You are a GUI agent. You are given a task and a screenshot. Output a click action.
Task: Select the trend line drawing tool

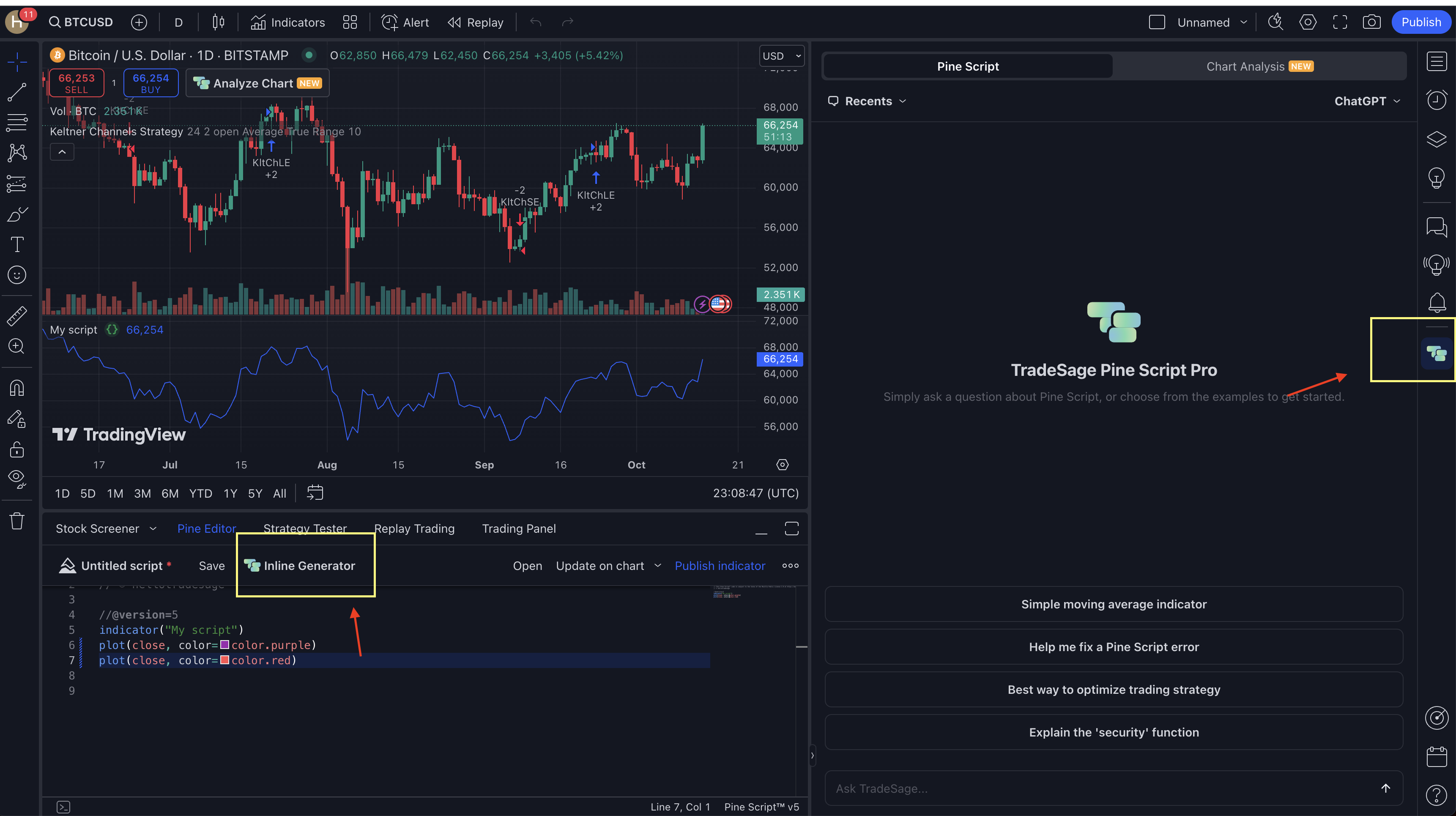17,92
